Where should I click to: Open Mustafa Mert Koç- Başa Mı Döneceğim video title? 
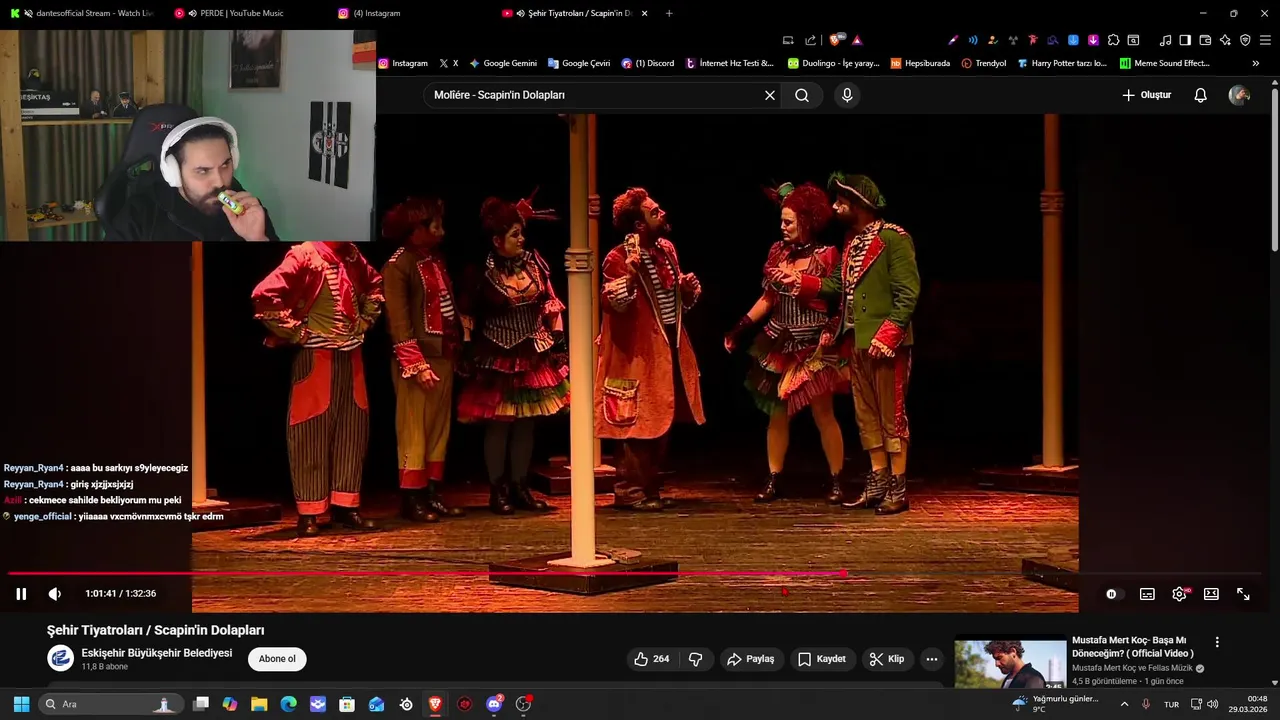(x=1133, y=646)
